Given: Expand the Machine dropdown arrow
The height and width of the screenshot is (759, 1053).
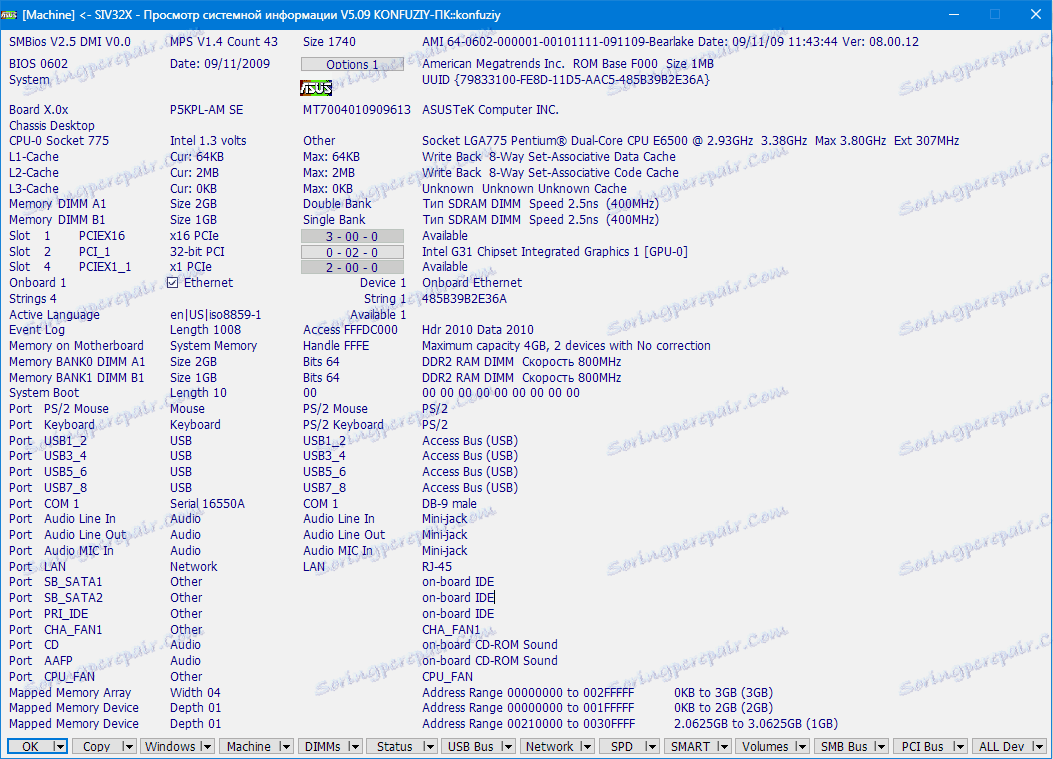Looking at the screenshot, I should (285, 746).
